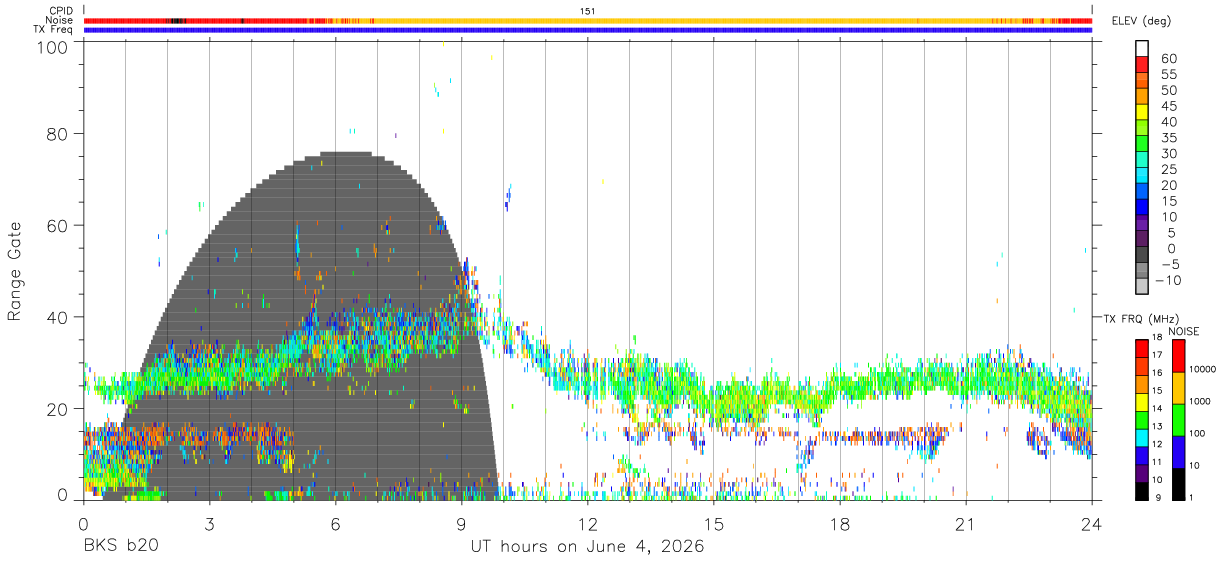The width and height of the screenshot is (1228, 567).
Task: Click the 12 tick label on UT hours axis
Action: pos(587,523)
